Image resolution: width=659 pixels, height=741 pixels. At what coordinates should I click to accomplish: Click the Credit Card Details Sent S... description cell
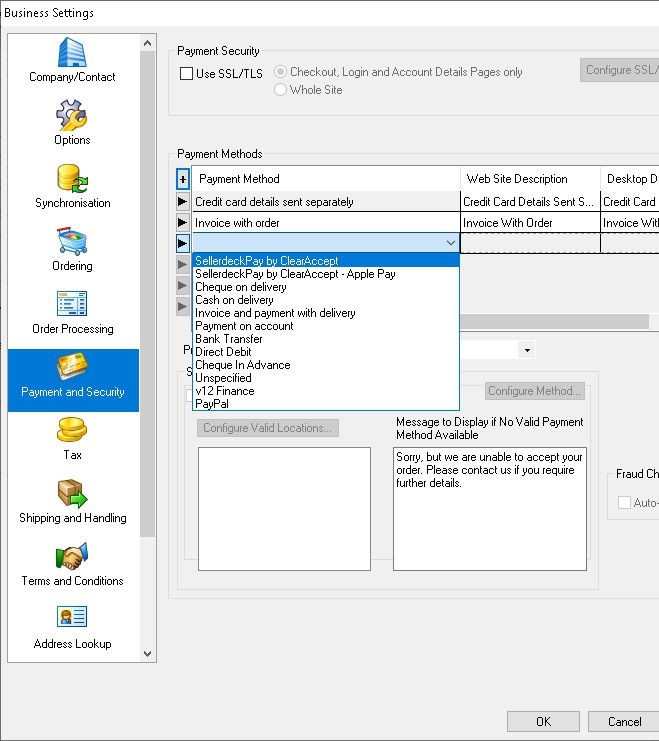click(530, 202)
